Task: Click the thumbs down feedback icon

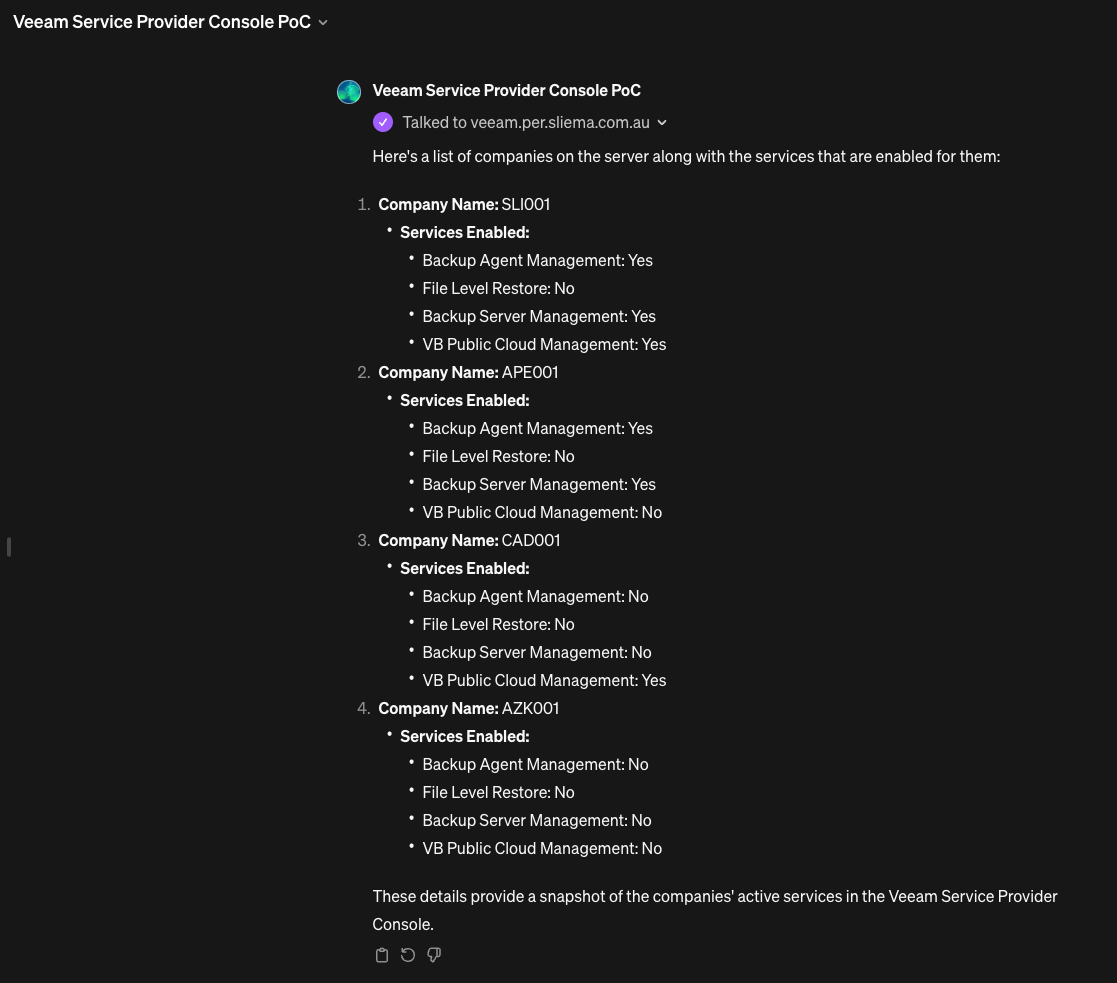Action: coord(434,955)
